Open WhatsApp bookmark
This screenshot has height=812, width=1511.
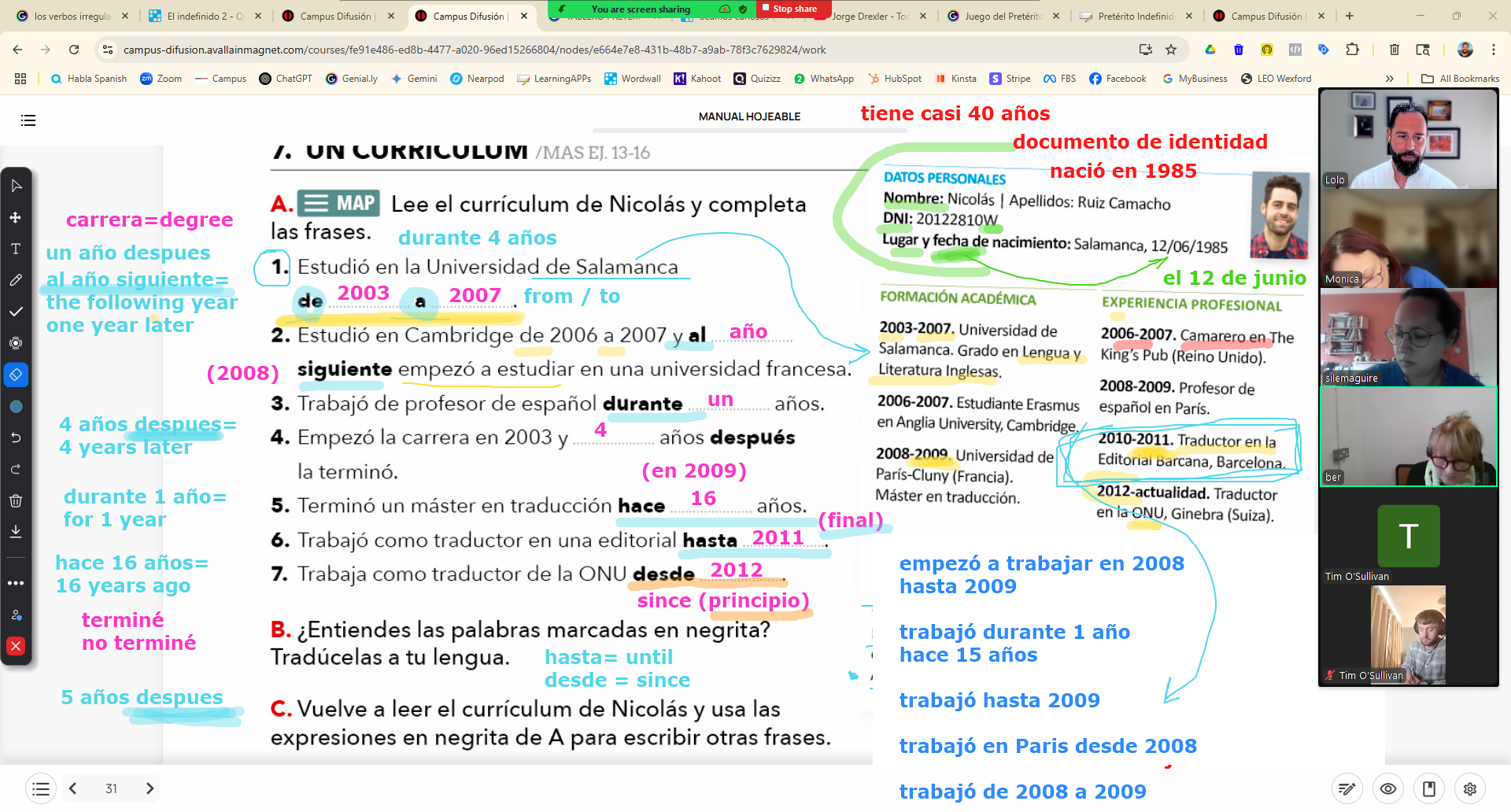[x=824, y=79]
